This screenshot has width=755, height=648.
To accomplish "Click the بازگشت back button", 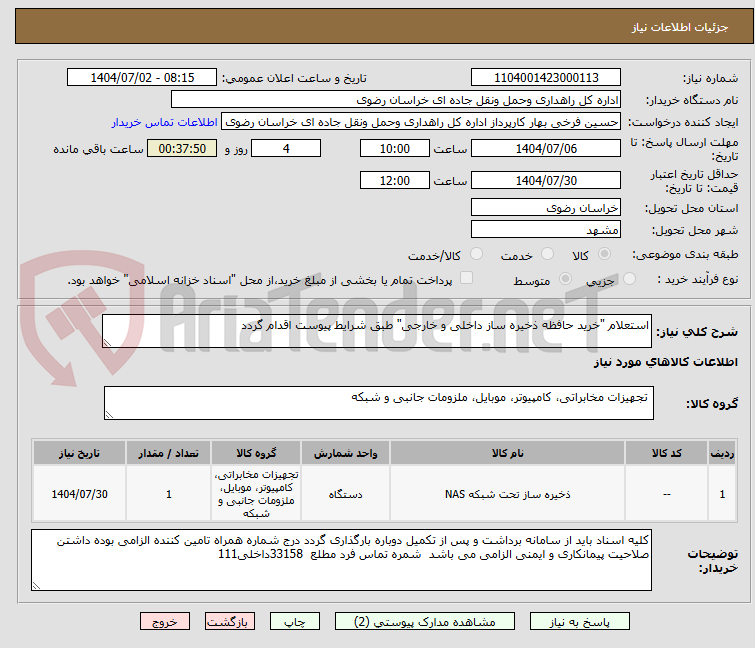I will (230, 621).
